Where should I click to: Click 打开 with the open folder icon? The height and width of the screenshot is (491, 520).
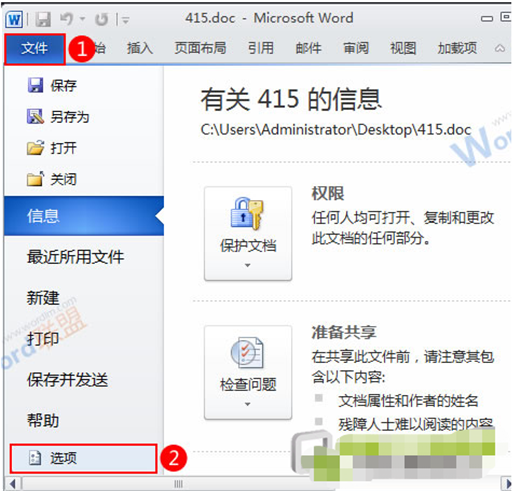[52, 148]
